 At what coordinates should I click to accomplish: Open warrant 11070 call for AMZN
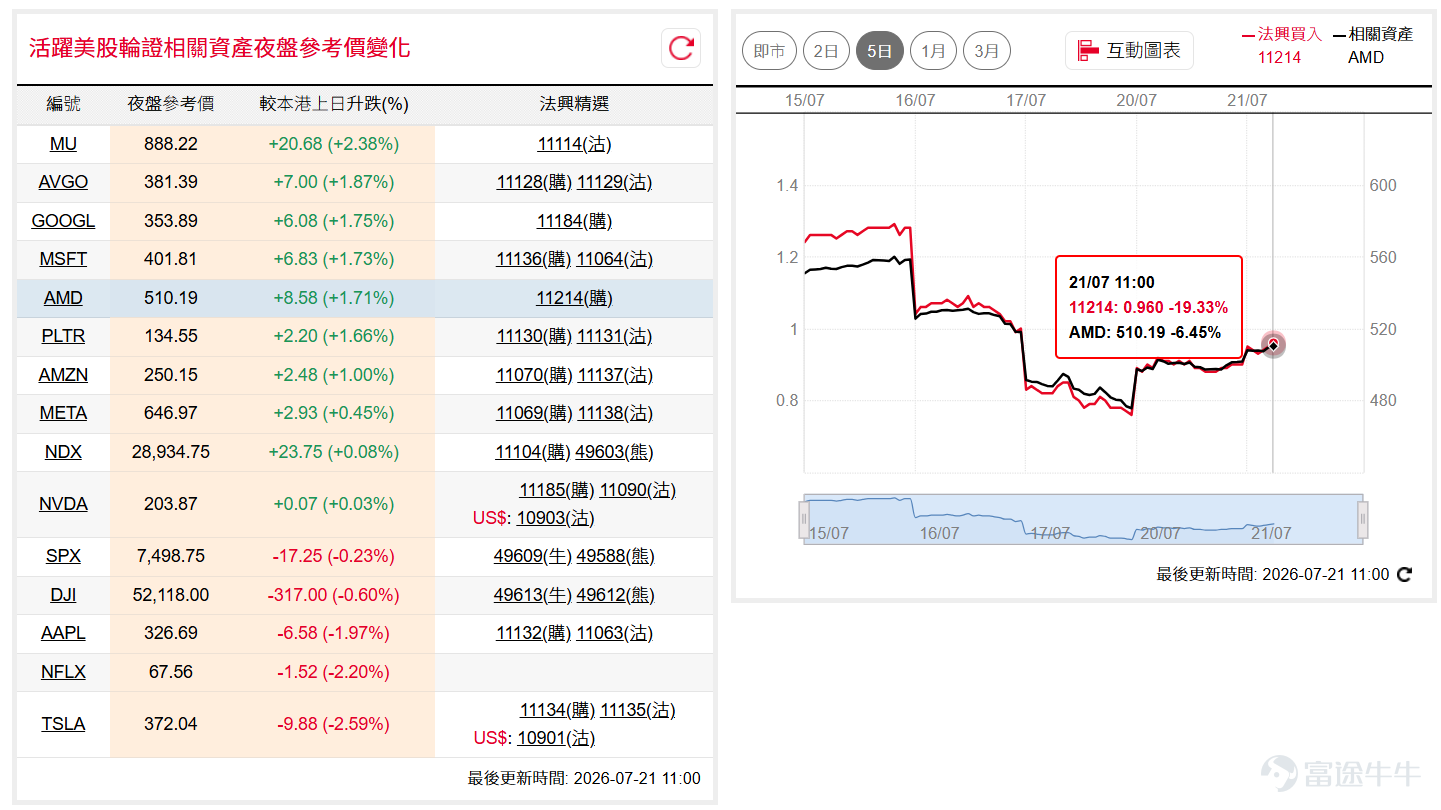click(x=534, y=375)
